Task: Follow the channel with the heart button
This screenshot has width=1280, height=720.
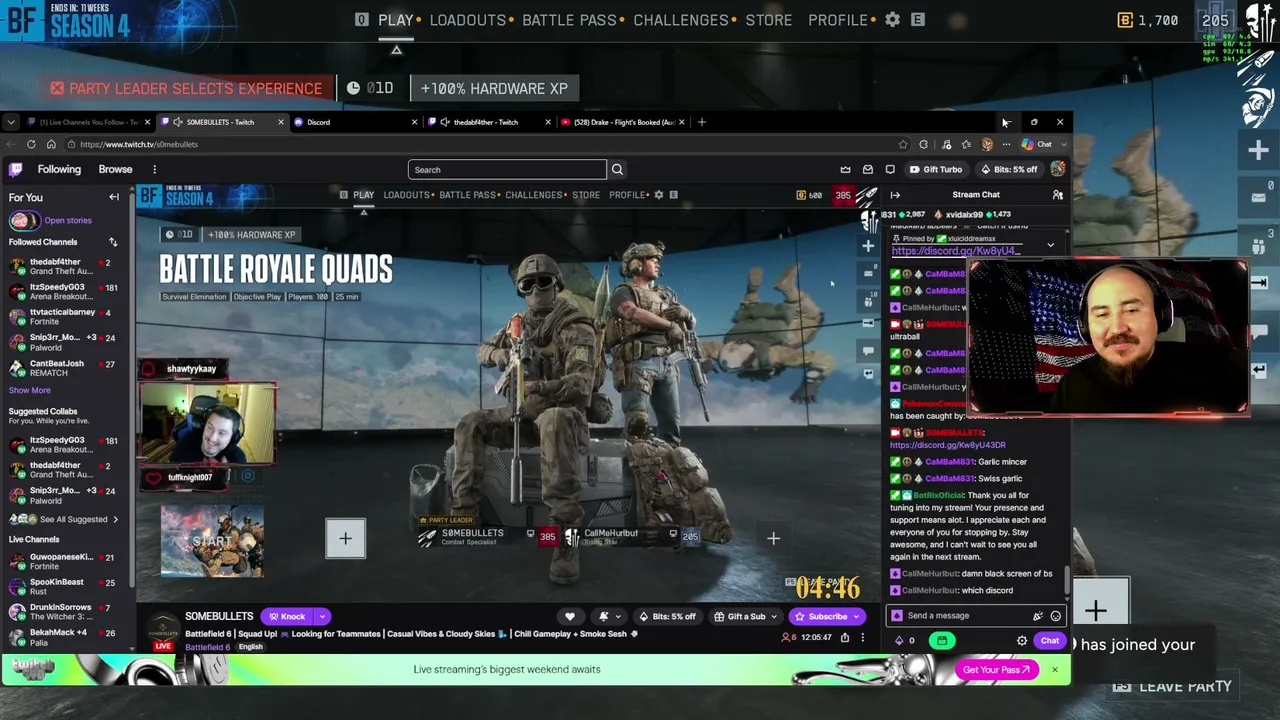Action: point(570,616)
